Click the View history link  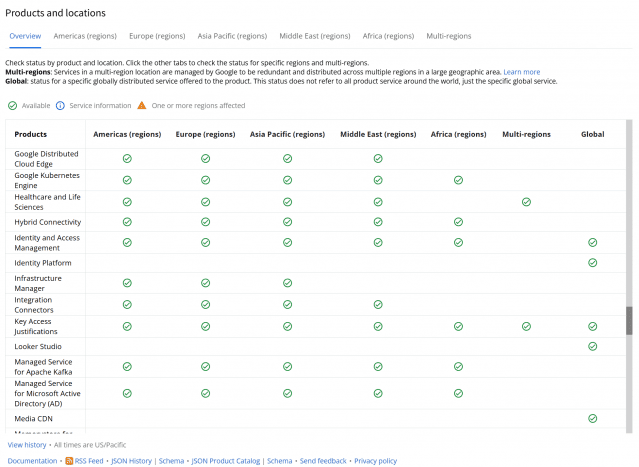[27, 444]
